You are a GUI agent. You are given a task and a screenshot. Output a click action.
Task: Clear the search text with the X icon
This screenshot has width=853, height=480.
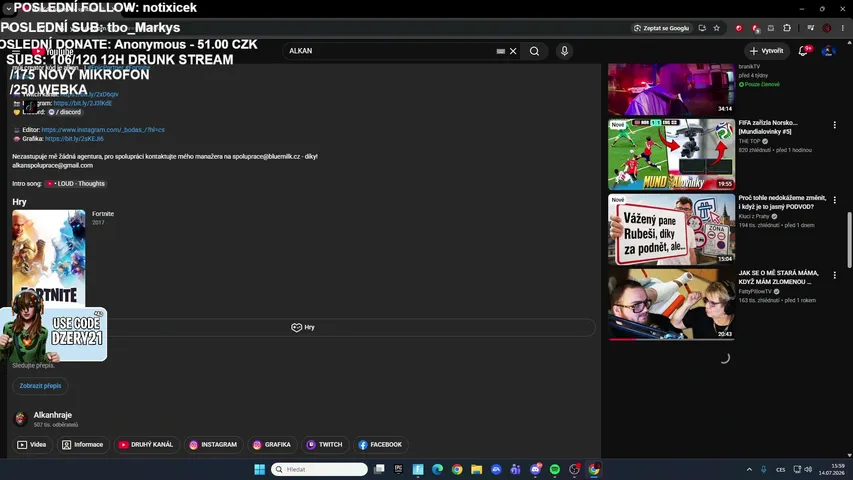[x=513, y=51]
